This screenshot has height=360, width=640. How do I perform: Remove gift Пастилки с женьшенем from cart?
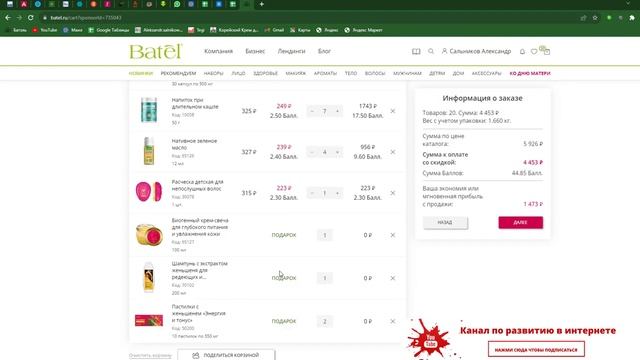pyautogui.click(x=393, y=321)
